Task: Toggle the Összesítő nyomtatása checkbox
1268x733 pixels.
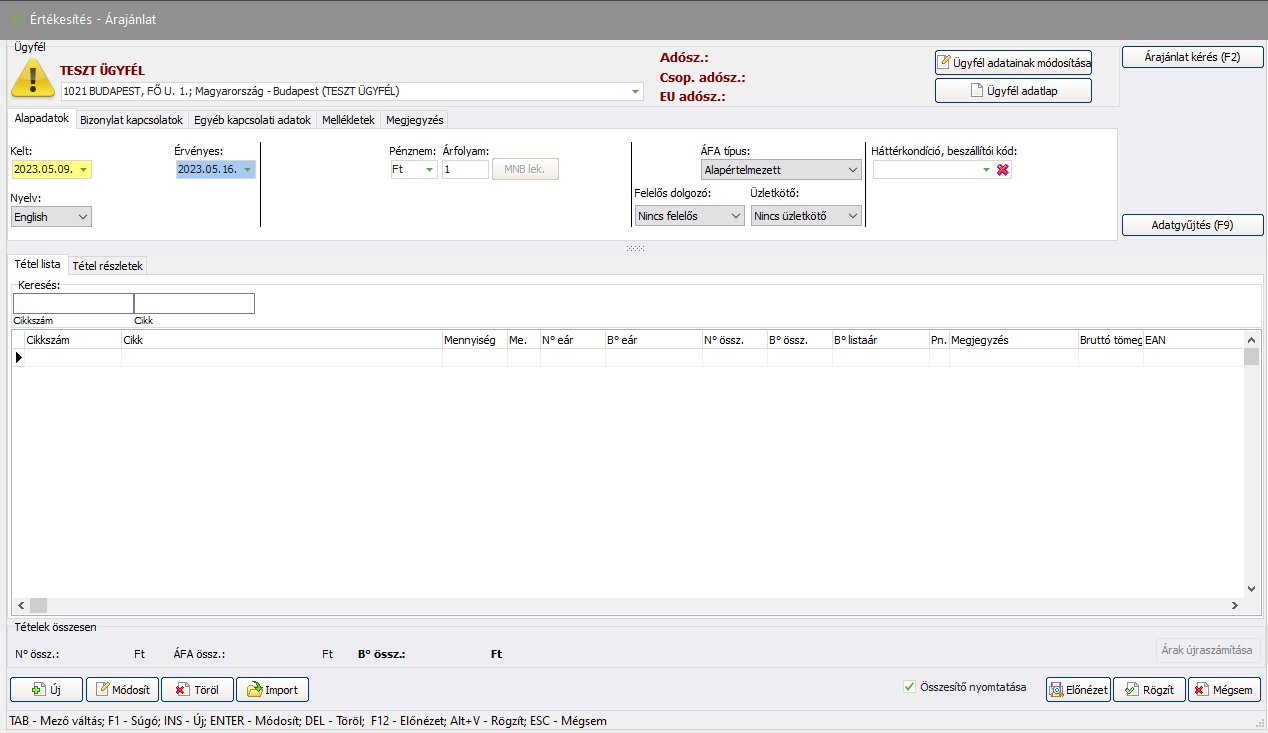Action: click(909, 687)
